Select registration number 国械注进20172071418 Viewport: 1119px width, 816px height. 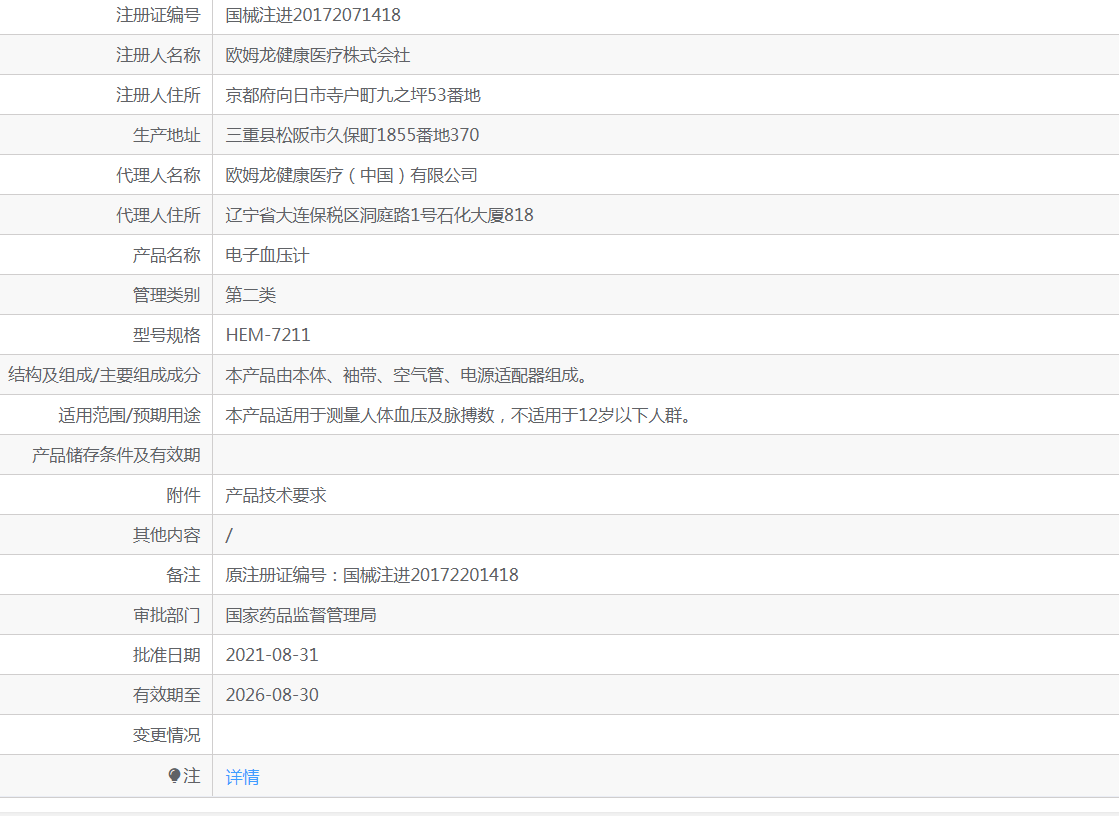(x=313, y=15)
